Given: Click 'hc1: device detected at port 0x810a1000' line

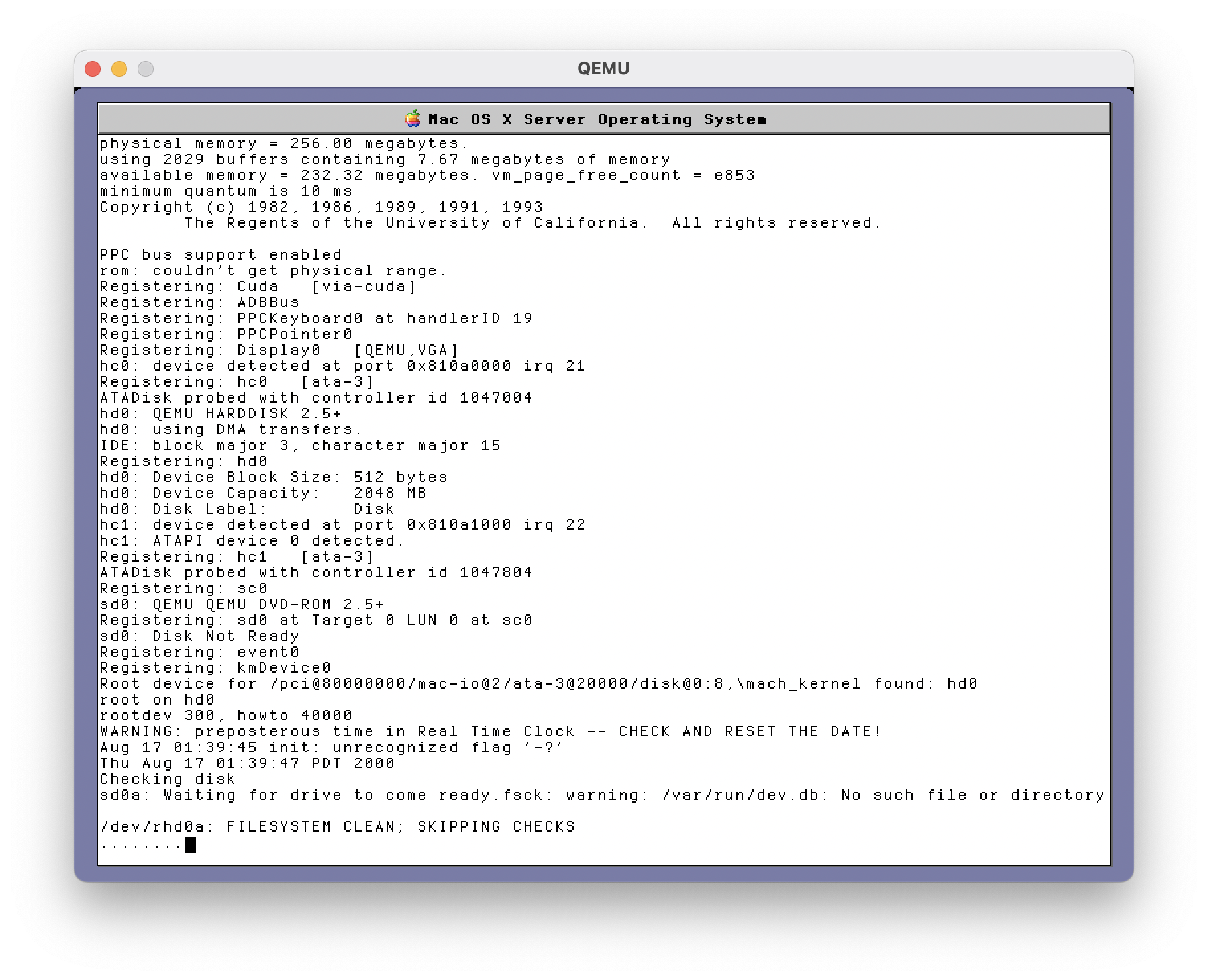Looking at the screenshot, I should click(x=342, y=525).
